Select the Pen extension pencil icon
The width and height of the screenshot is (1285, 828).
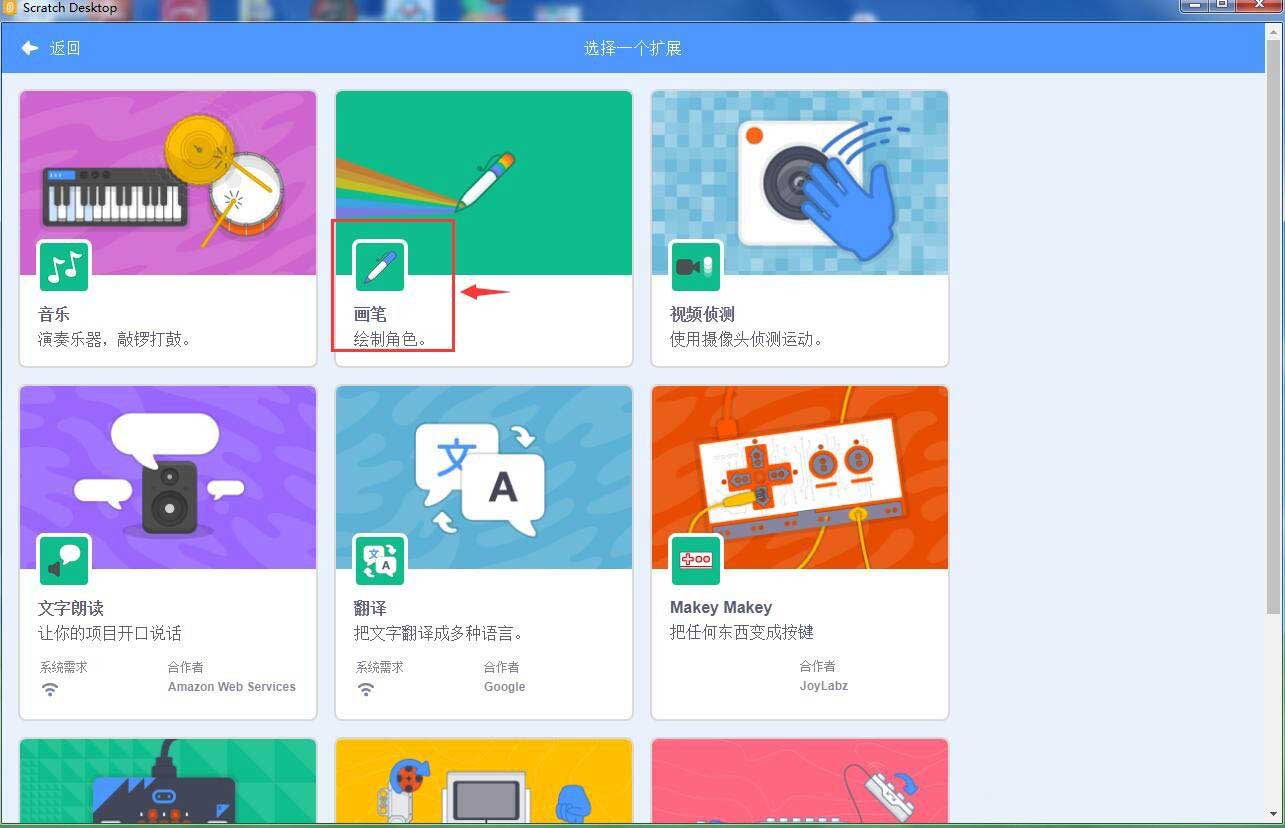coord(380,266)
